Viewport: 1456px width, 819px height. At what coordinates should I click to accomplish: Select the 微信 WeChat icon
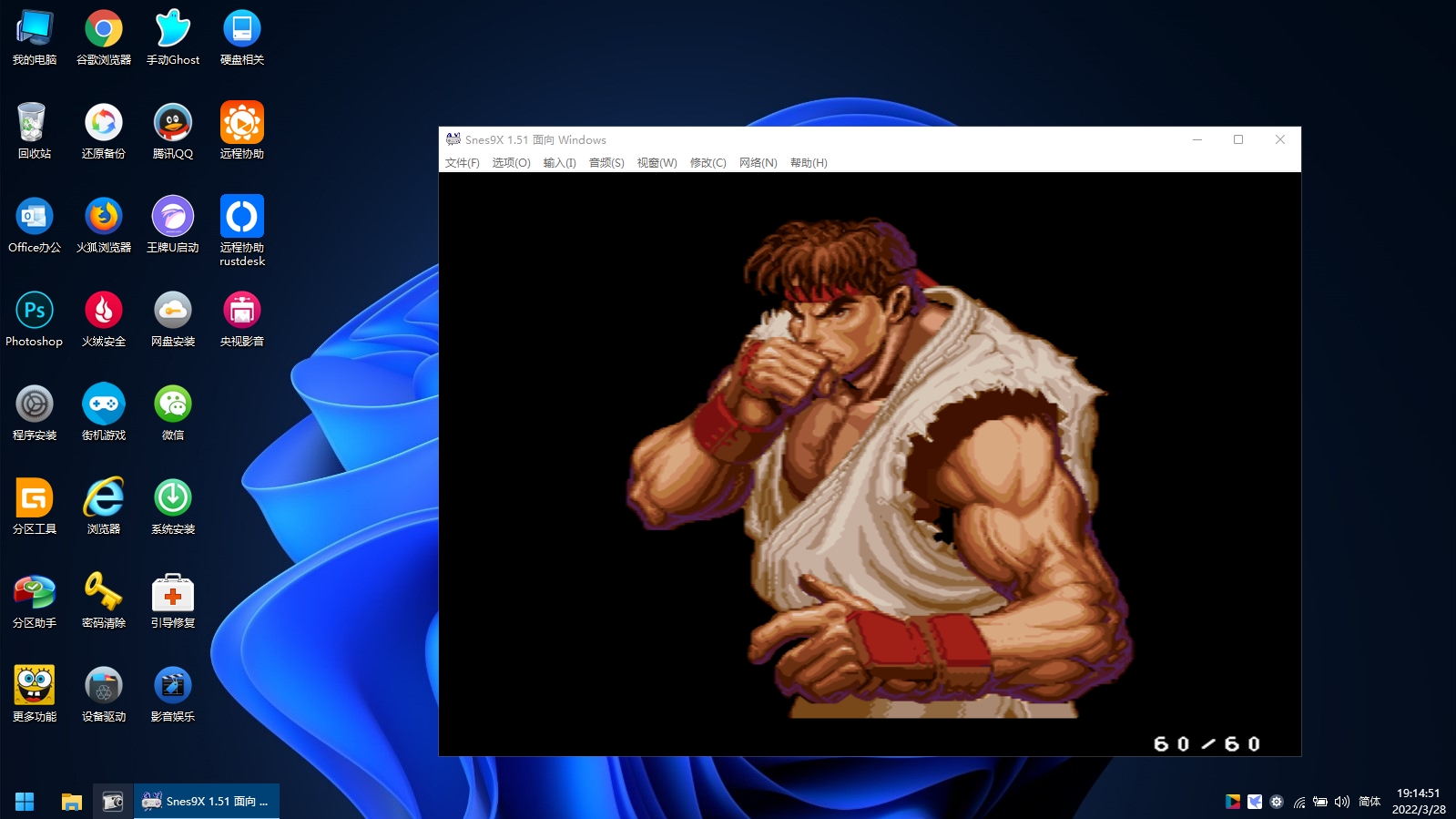pos(173,414)
